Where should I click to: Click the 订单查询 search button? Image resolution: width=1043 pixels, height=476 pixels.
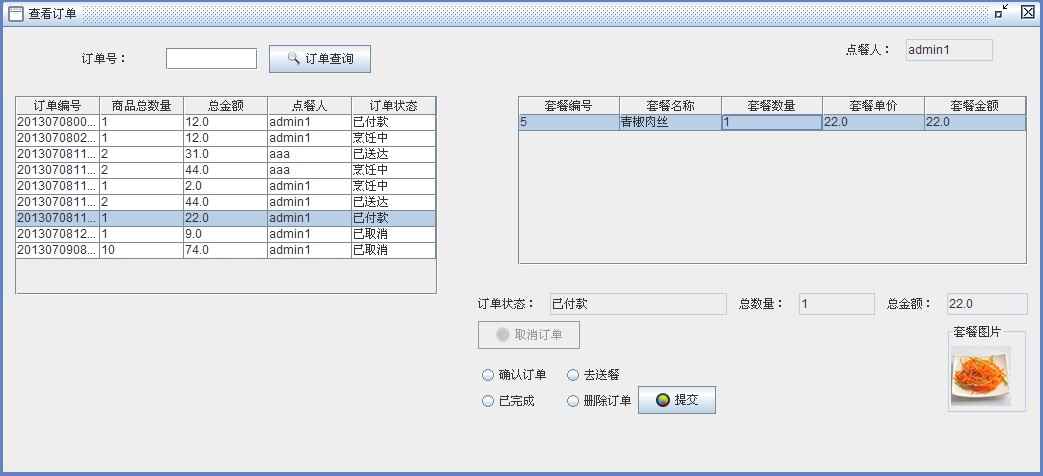point(320,59)
